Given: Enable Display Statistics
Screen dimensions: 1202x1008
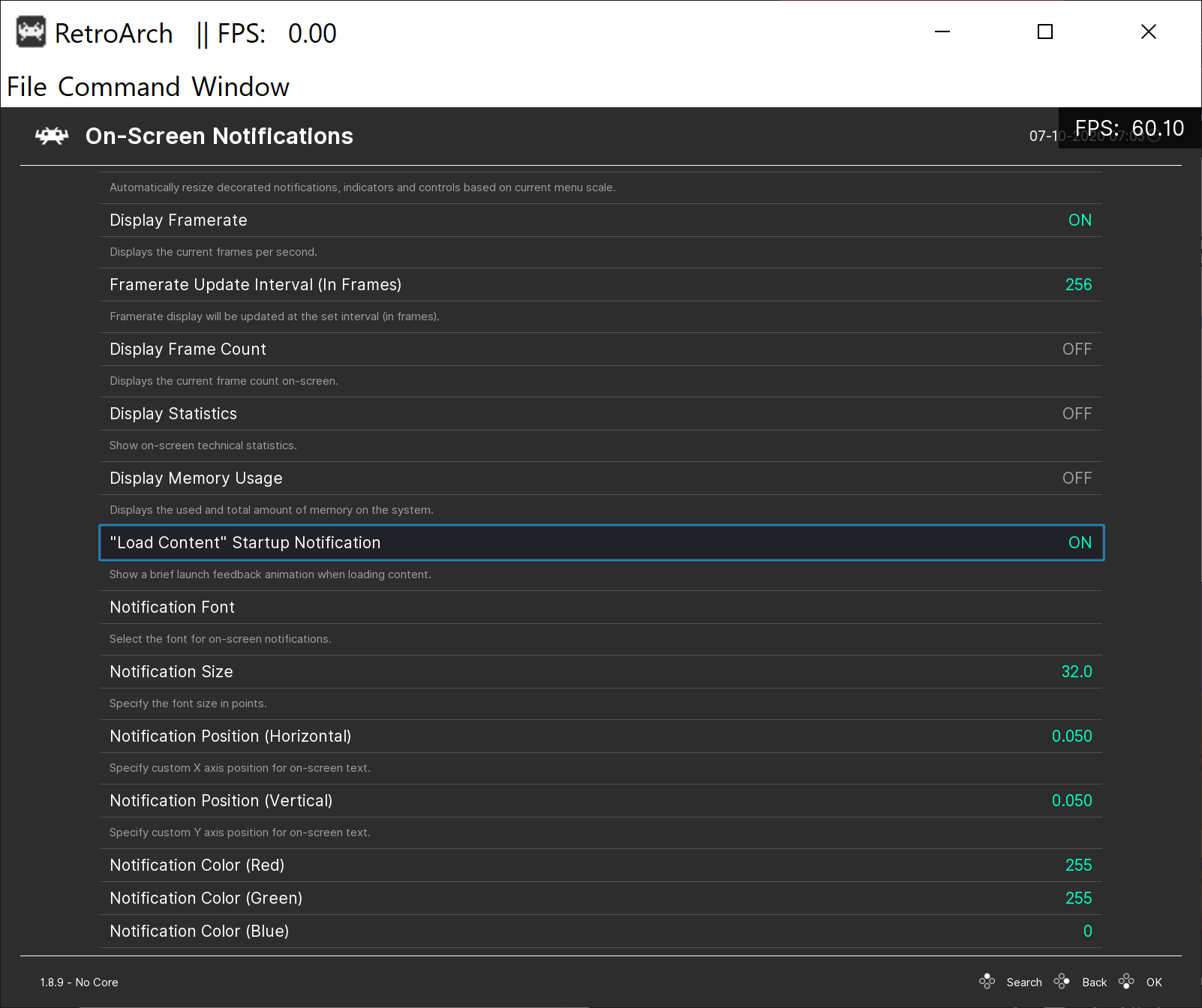Looking at the screenshot, I should (600, 413).
